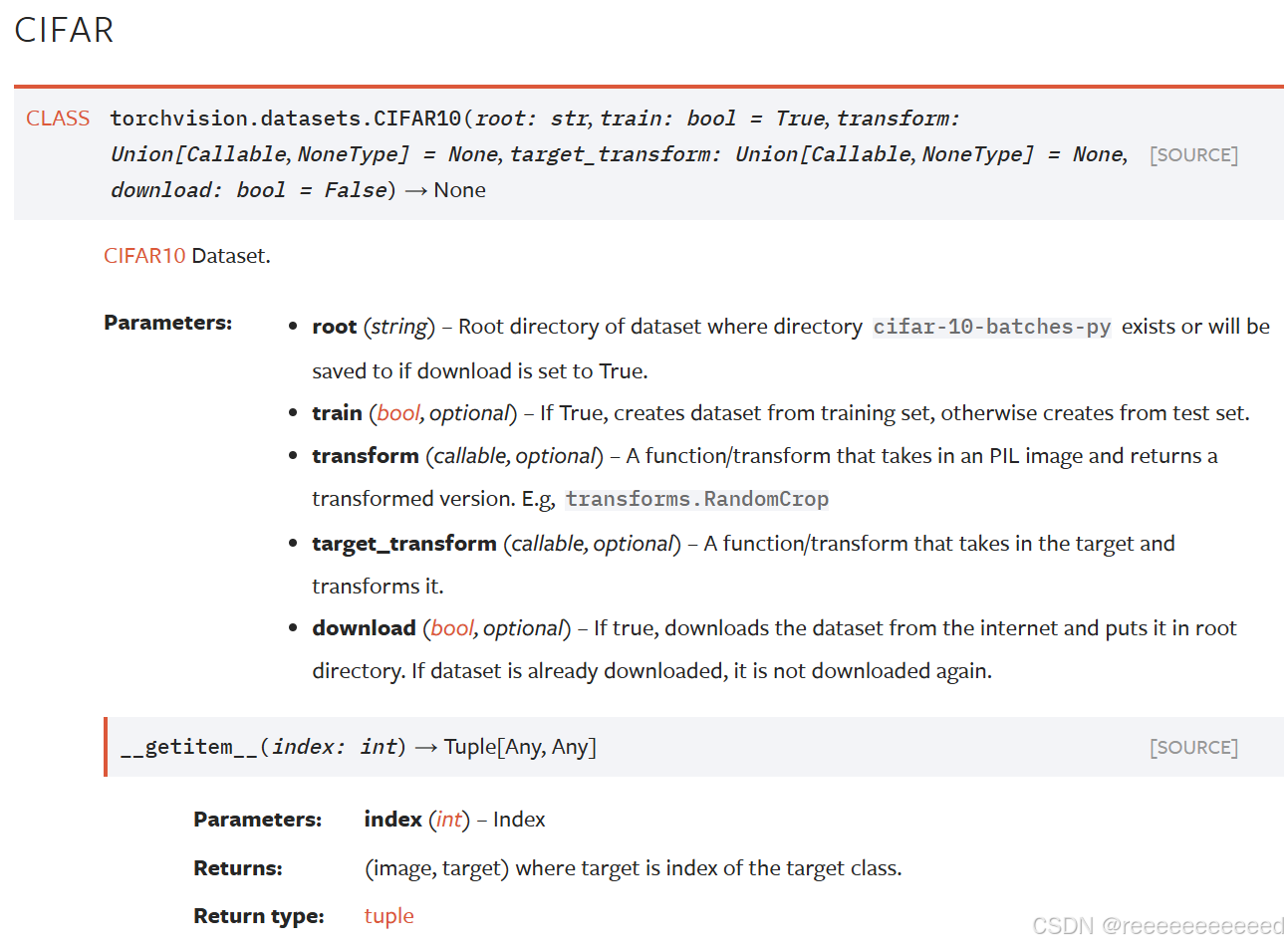Open the bool link in train parameter

[397, 412]
